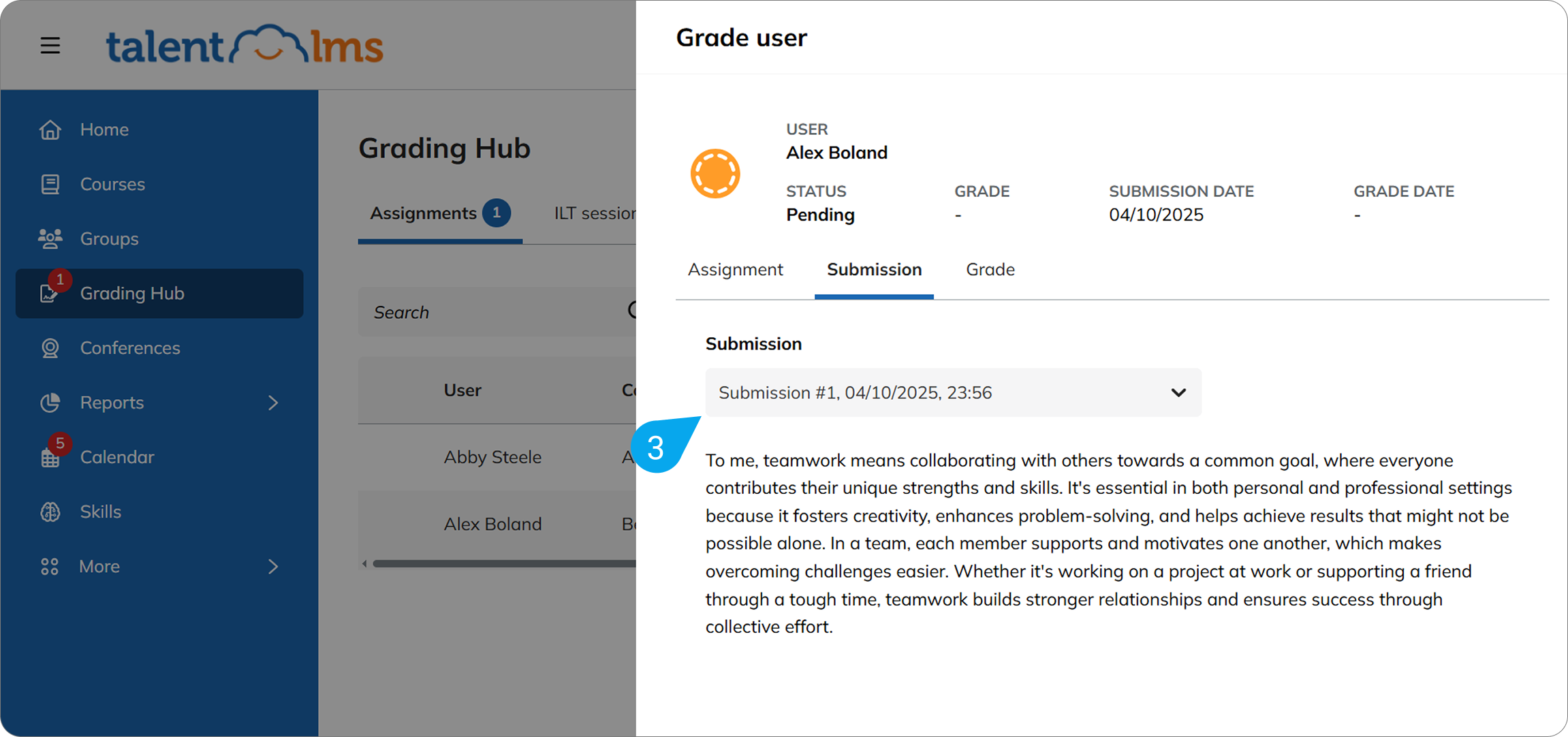Click the submission dropdown chevron arrow

pyautogui.click(x=1178, y=392)
